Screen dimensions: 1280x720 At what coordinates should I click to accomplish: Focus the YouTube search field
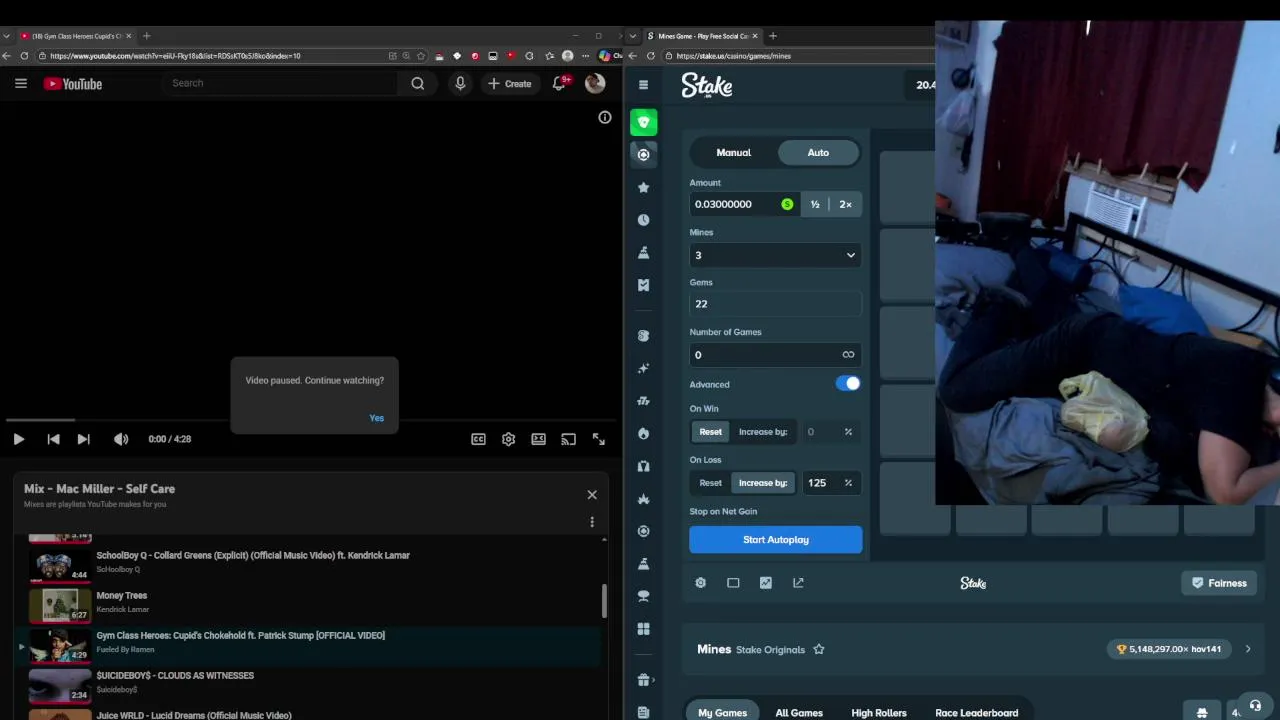point(280,84)
